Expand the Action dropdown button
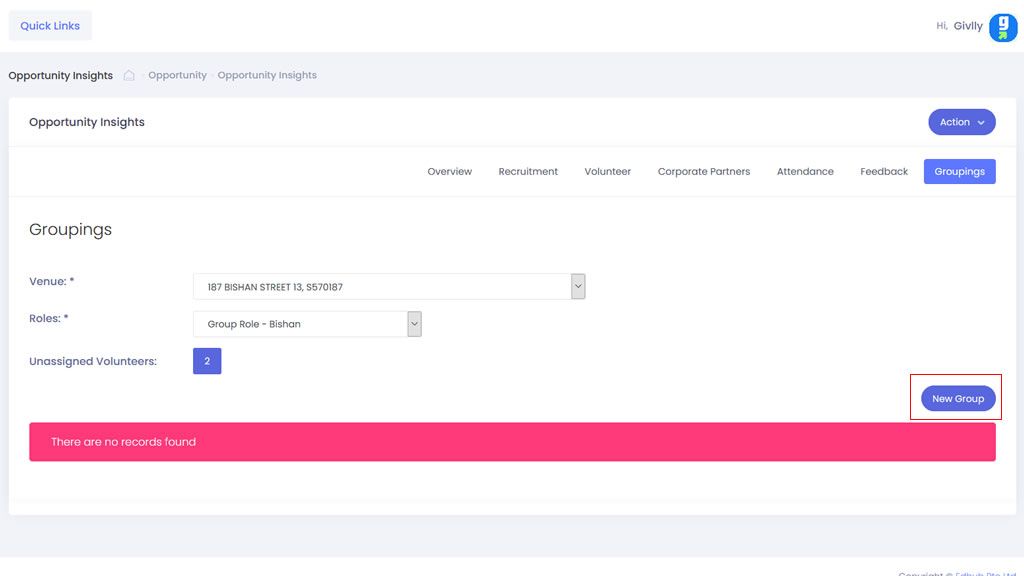Image resolution: width=1024 pixels, height=576 pixels. point(961,122)
